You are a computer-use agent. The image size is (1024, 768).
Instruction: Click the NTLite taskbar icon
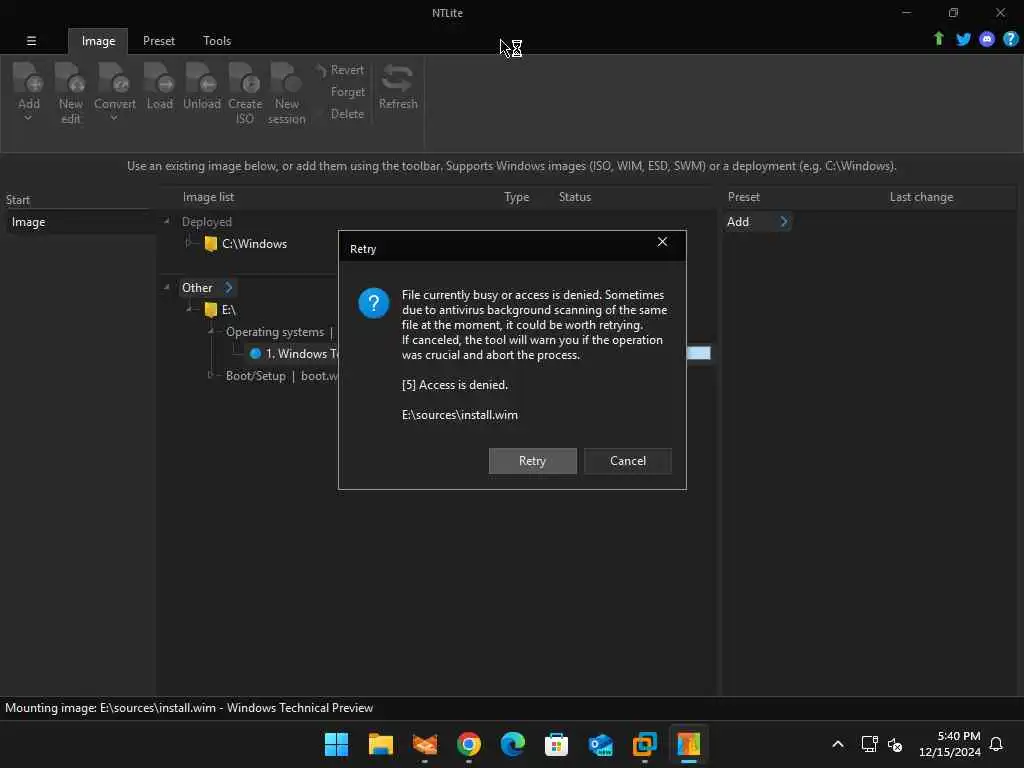(x=688, y=744)
